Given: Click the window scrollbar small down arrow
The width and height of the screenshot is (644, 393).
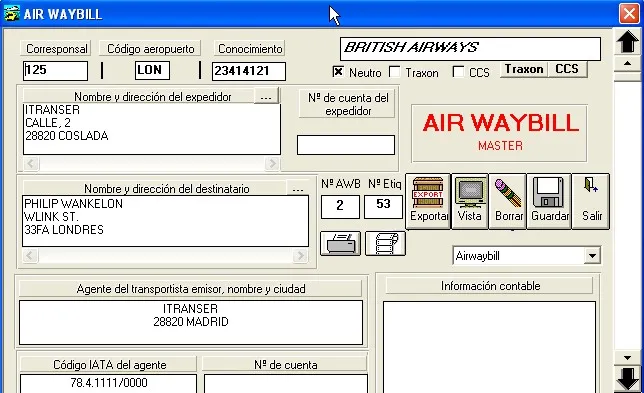Looking at the screenshot, I should (627, 358).
